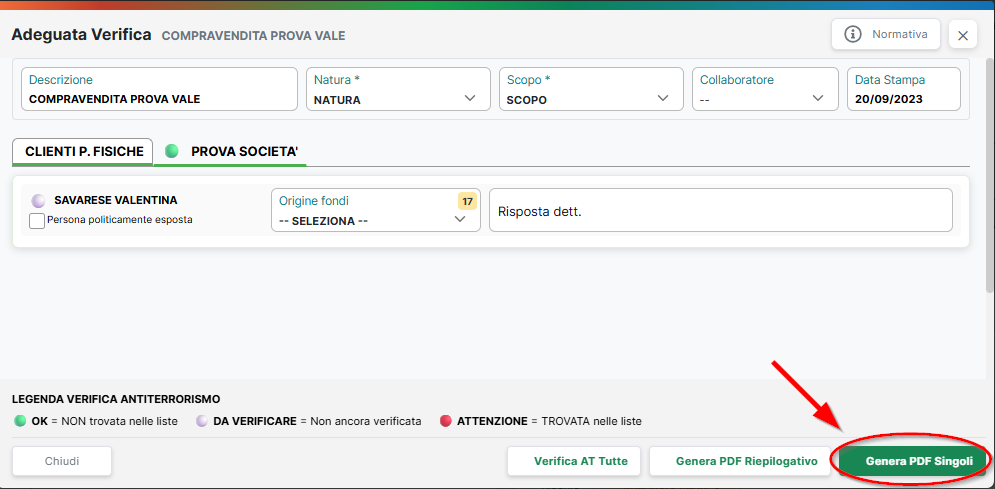Click the green OK legend dot
995x489 pixels.
tap(20, 421)
